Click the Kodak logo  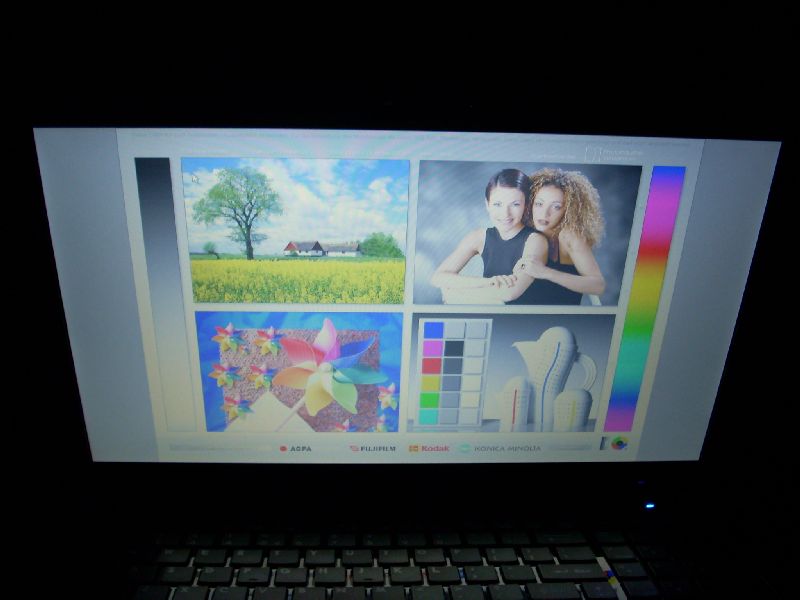point(429,448)
